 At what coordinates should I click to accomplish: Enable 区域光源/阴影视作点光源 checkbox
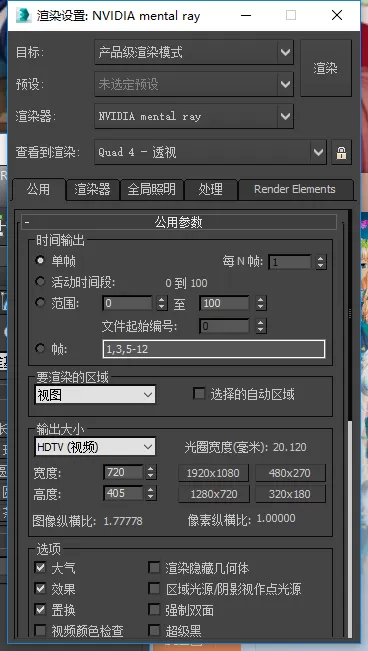click(x=155, y=589)
